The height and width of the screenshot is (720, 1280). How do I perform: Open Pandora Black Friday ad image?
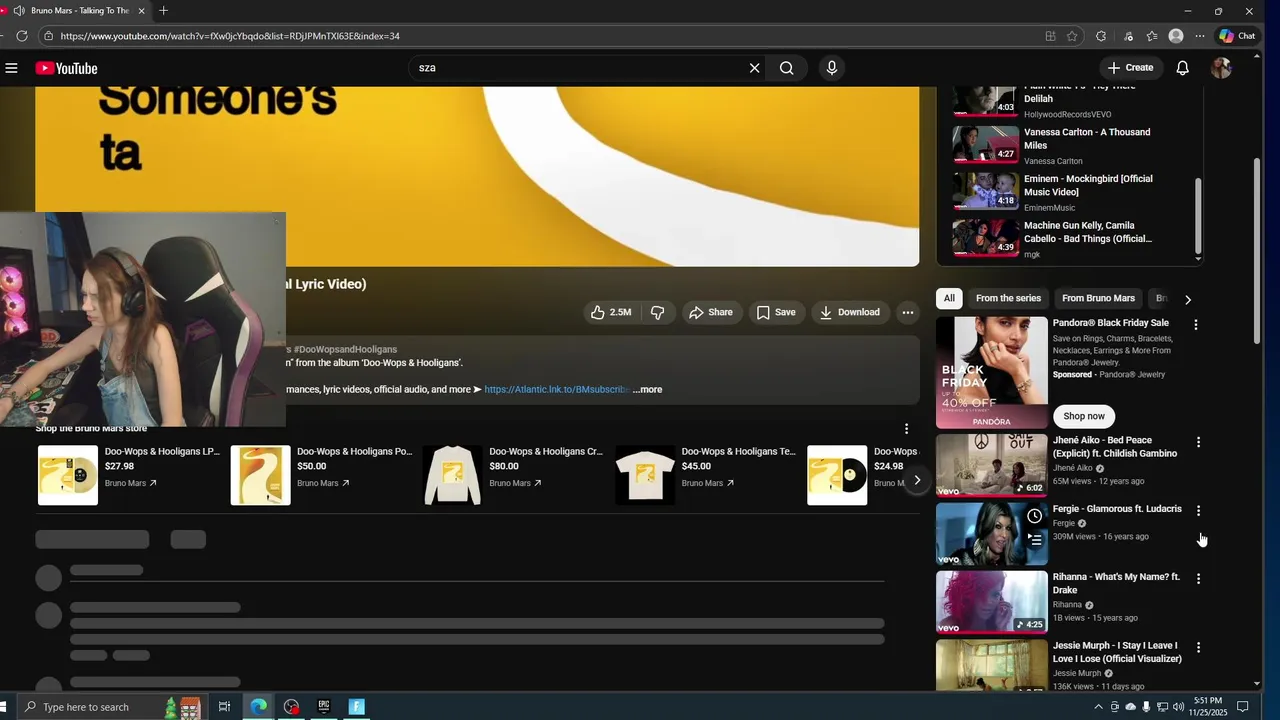(991, 372)
